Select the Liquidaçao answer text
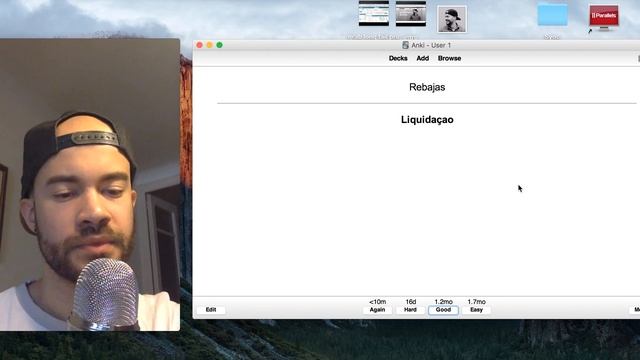 tap(427, 120)
